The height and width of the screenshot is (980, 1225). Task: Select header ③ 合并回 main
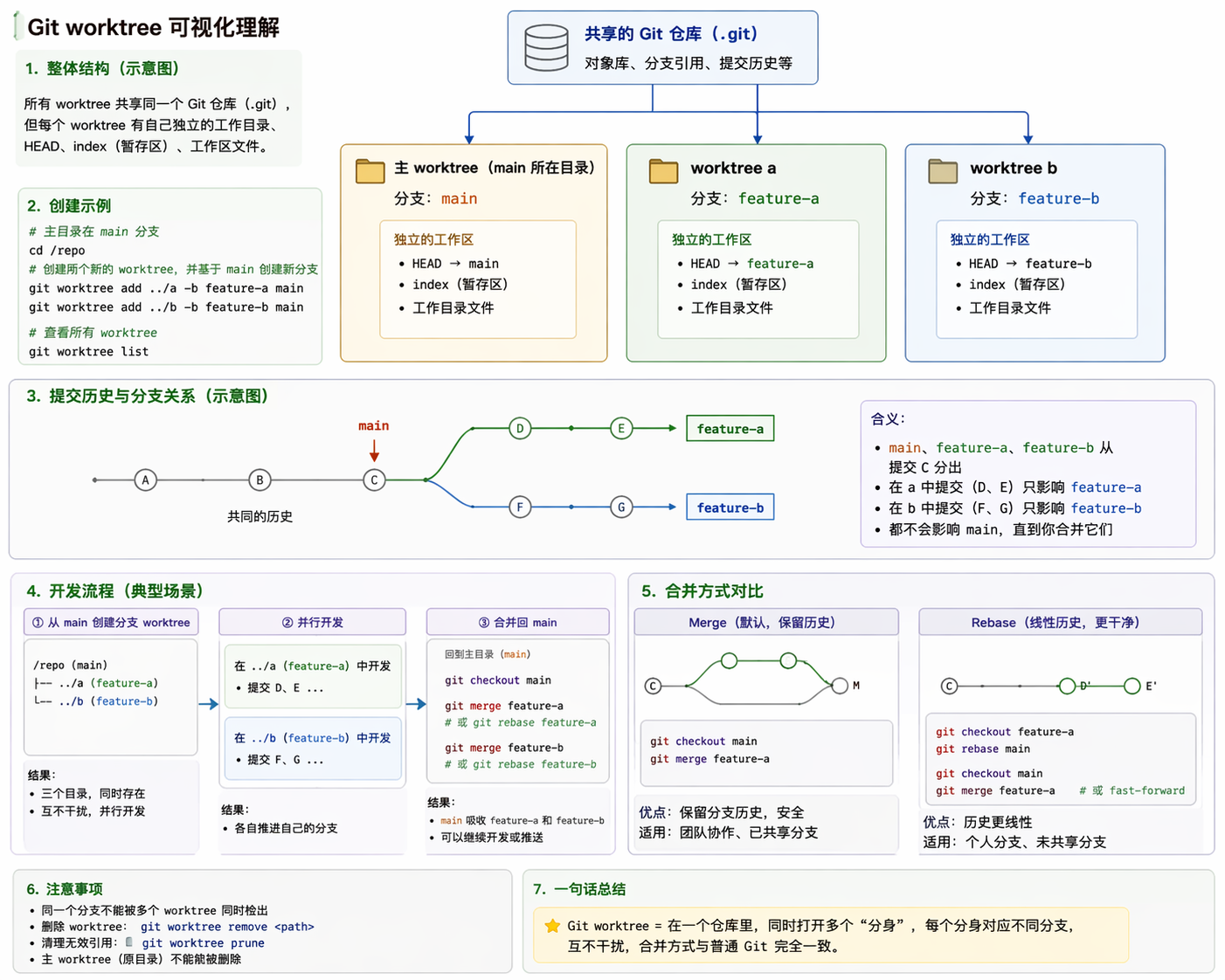click(517, 622)
